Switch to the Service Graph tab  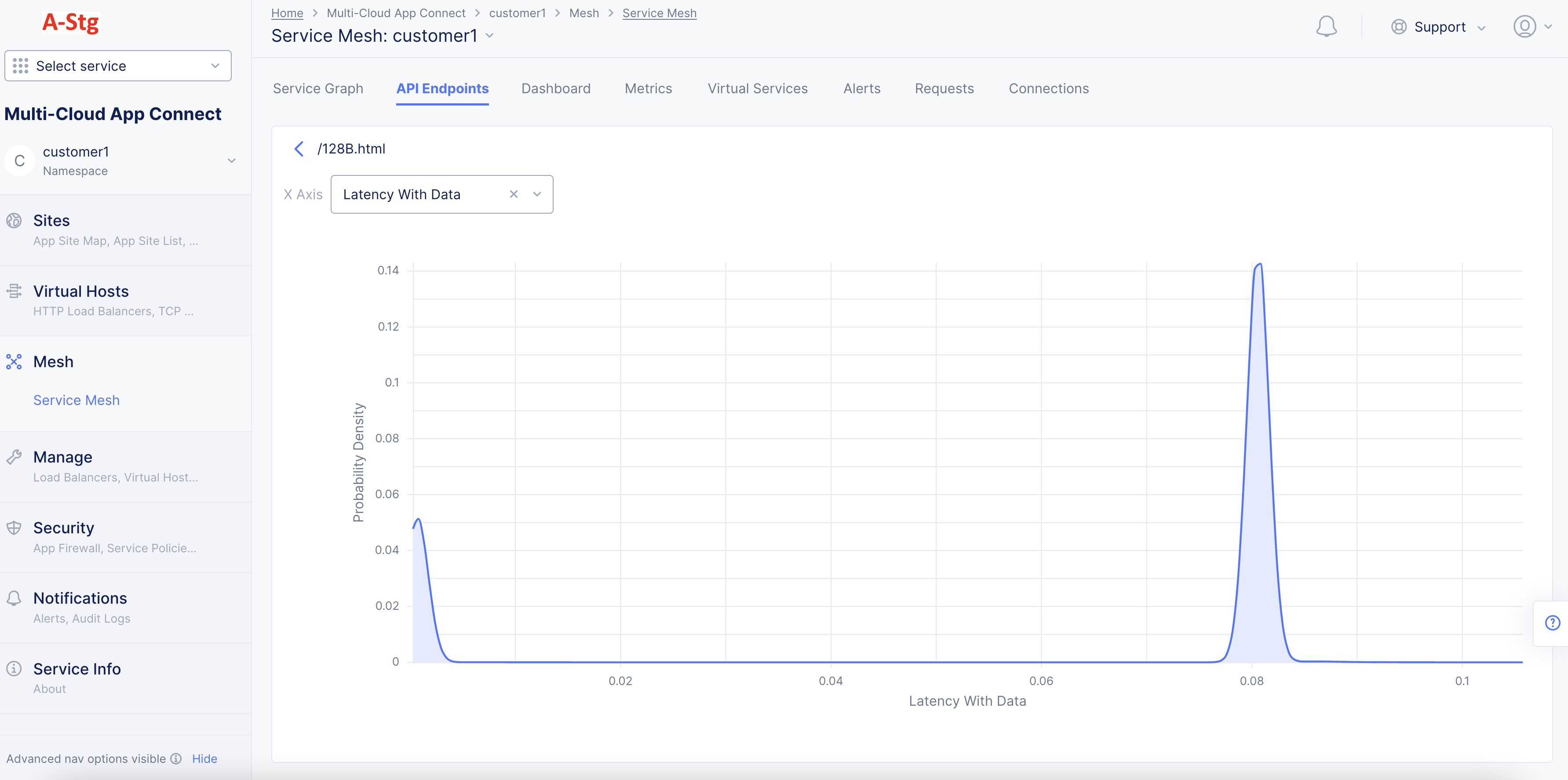click(x=318, y=89)
